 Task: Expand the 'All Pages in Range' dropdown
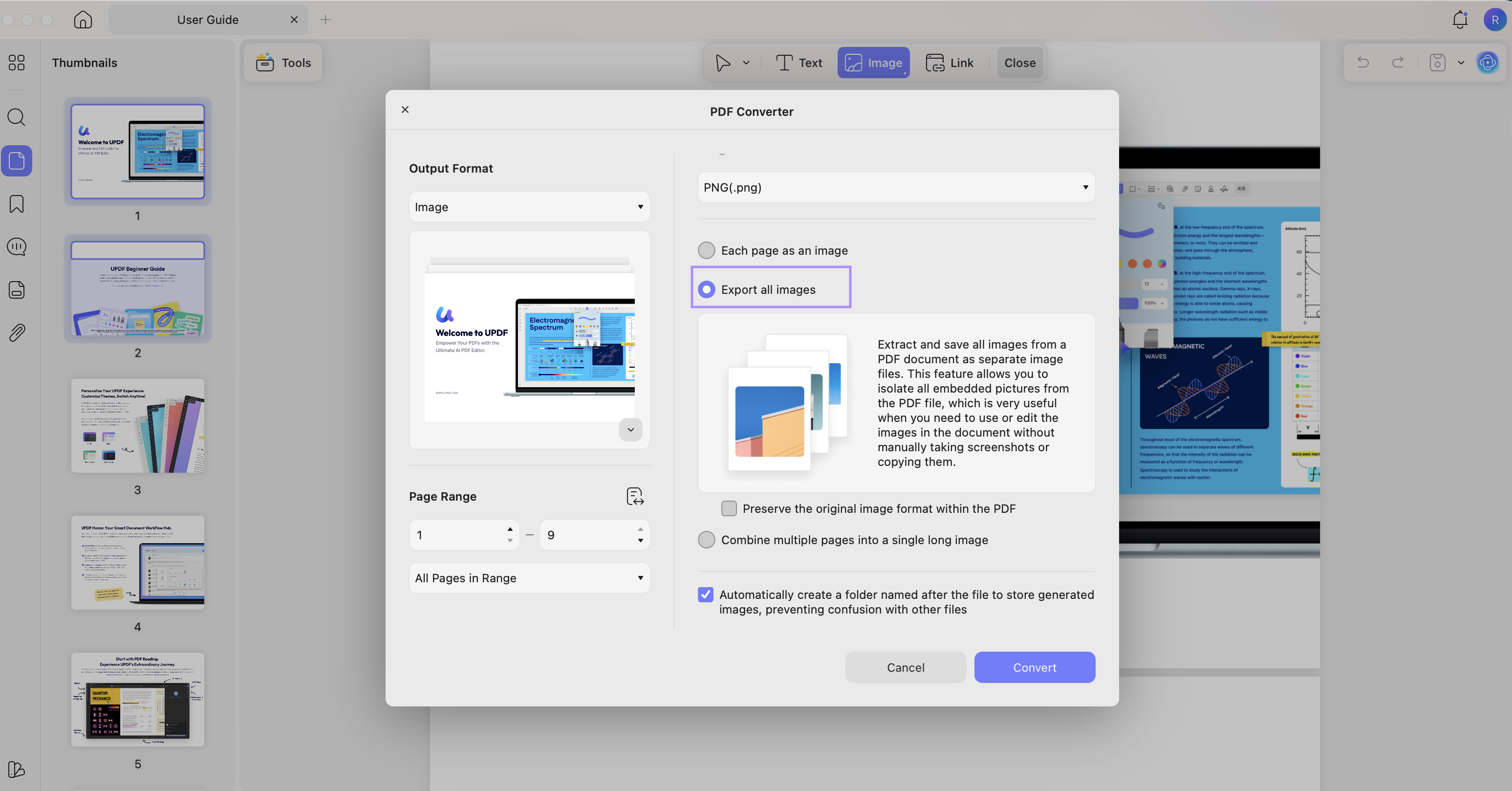tap(528, 578)
